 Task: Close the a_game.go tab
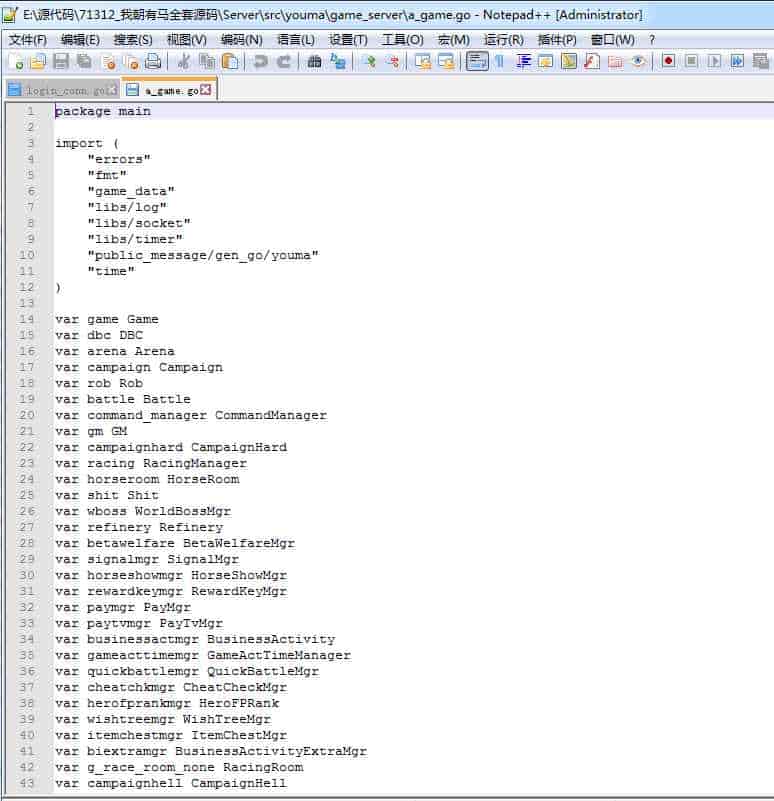tap(206, 90)
